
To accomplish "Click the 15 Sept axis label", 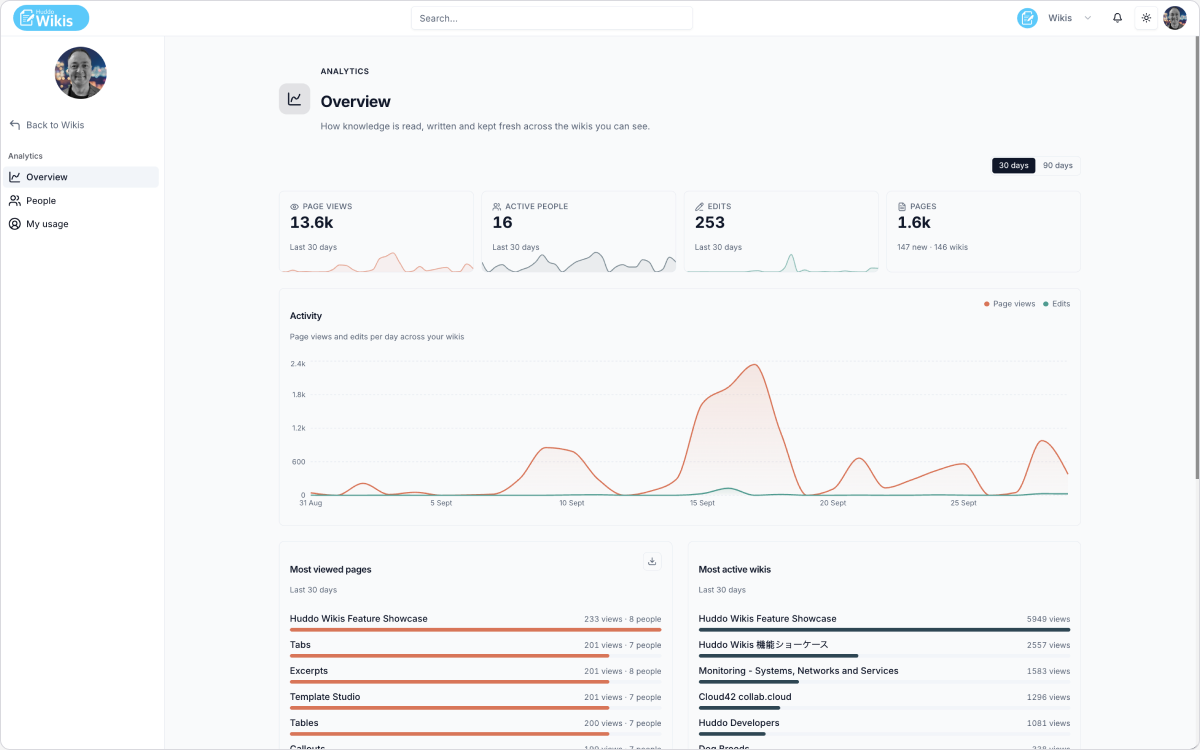I will (x=702, y=503).
